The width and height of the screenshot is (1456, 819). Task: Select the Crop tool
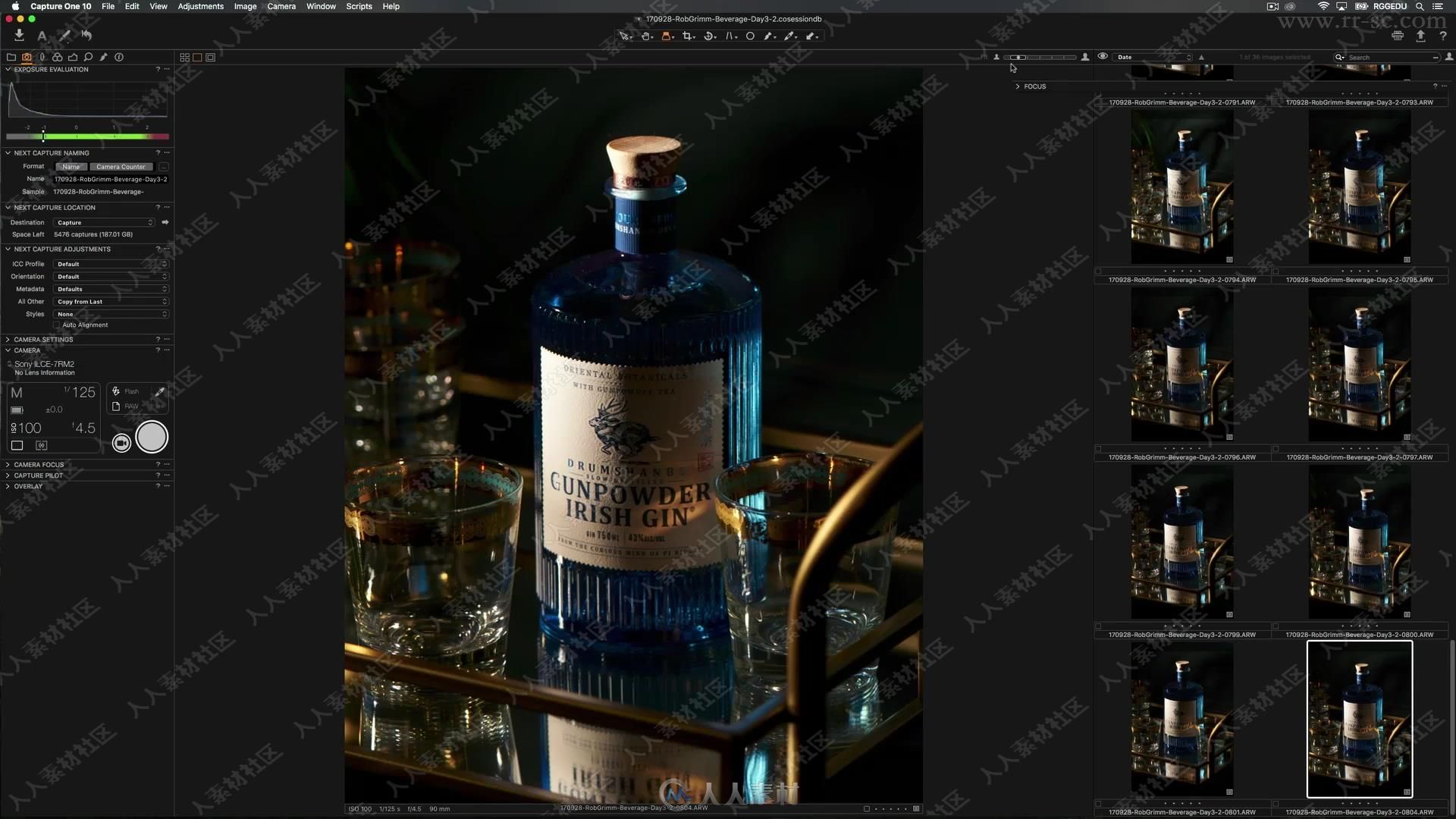click(x=688, y=36)
